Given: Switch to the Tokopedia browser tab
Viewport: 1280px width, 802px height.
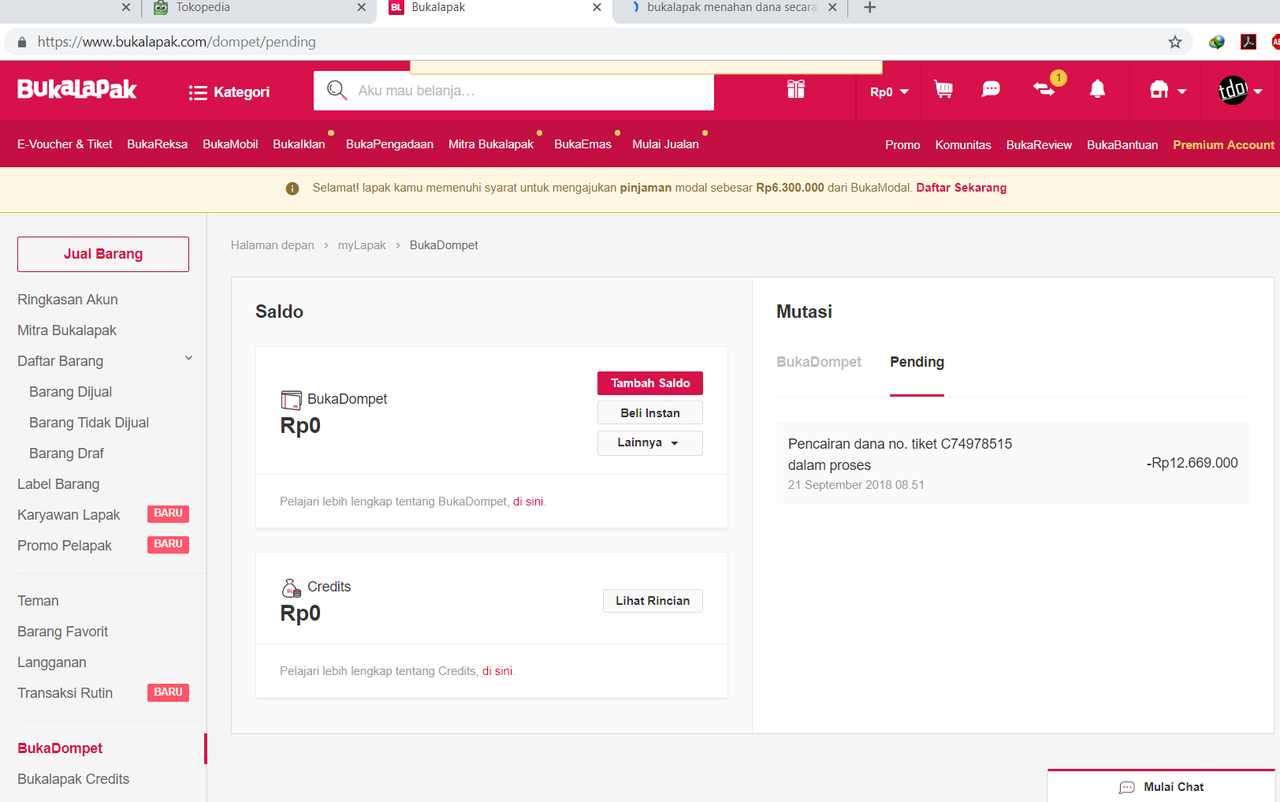Looking at the screenshot, I should pyautogui.click(x=259, y=8).
